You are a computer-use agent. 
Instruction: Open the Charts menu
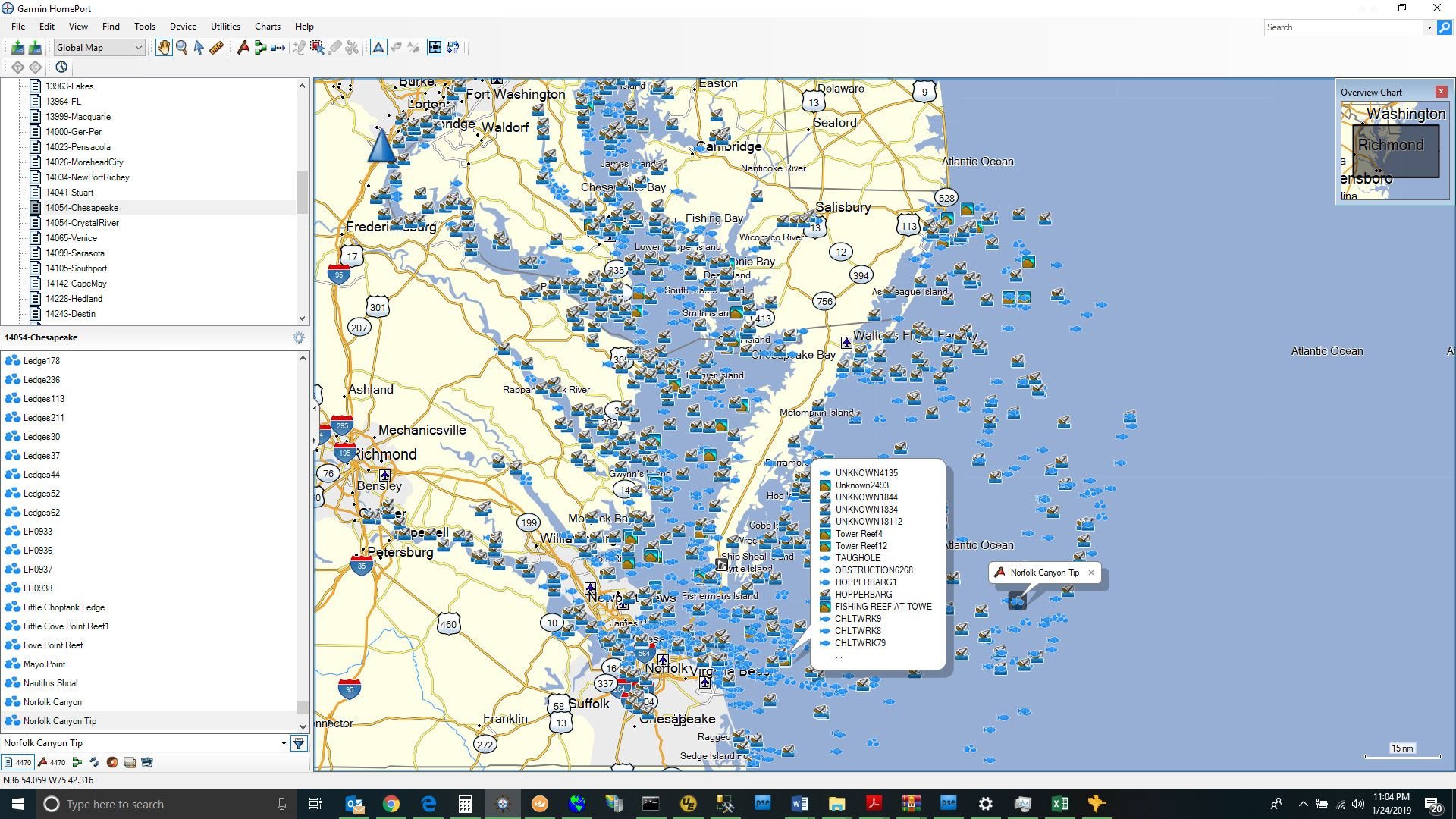(x=268, y=27)
